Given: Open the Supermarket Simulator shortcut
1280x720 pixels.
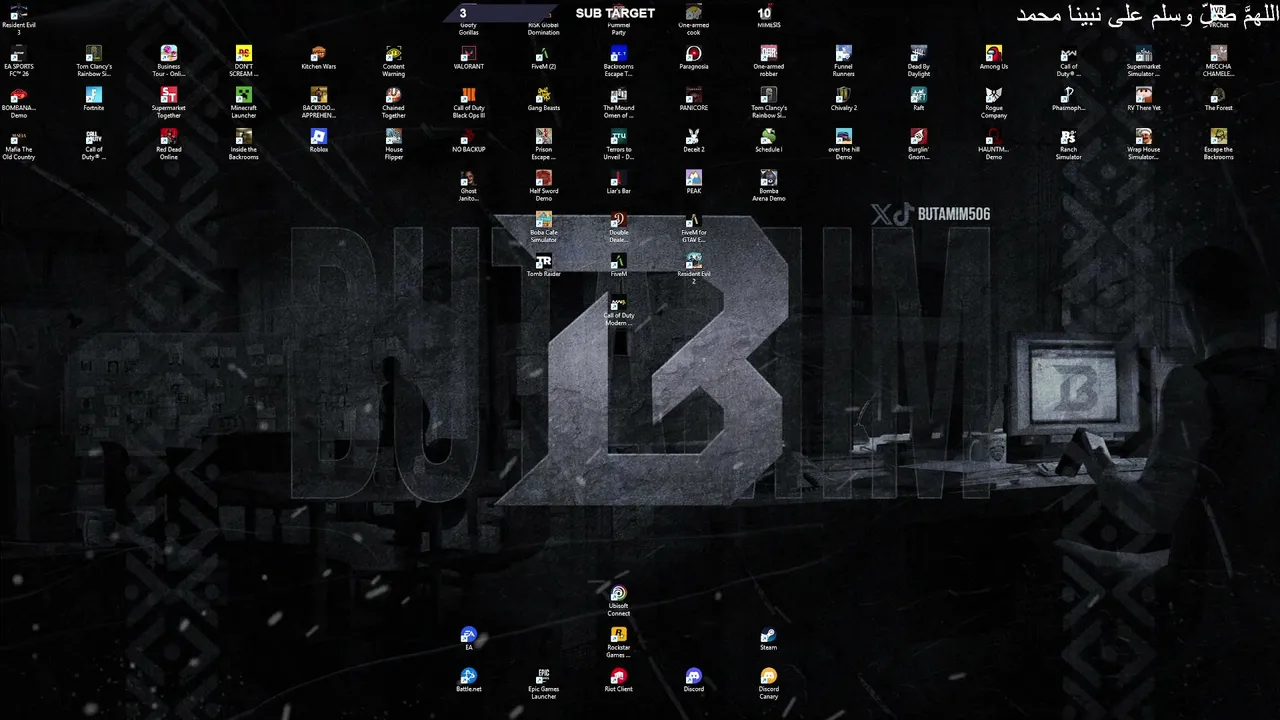Looking at the screenshot, I should click(x=1144, y=61).
